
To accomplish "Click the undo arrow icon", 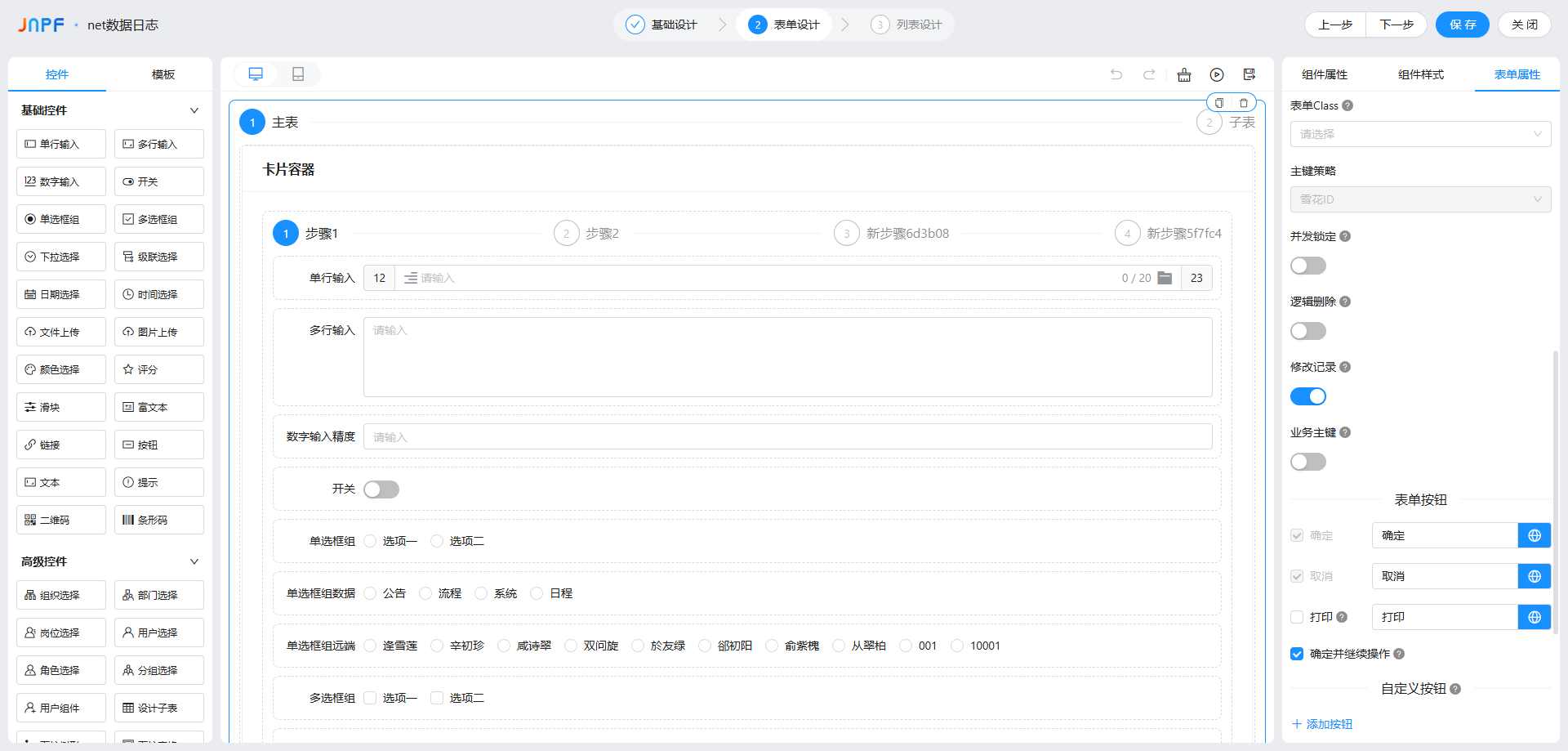I will click(1116, 74).
